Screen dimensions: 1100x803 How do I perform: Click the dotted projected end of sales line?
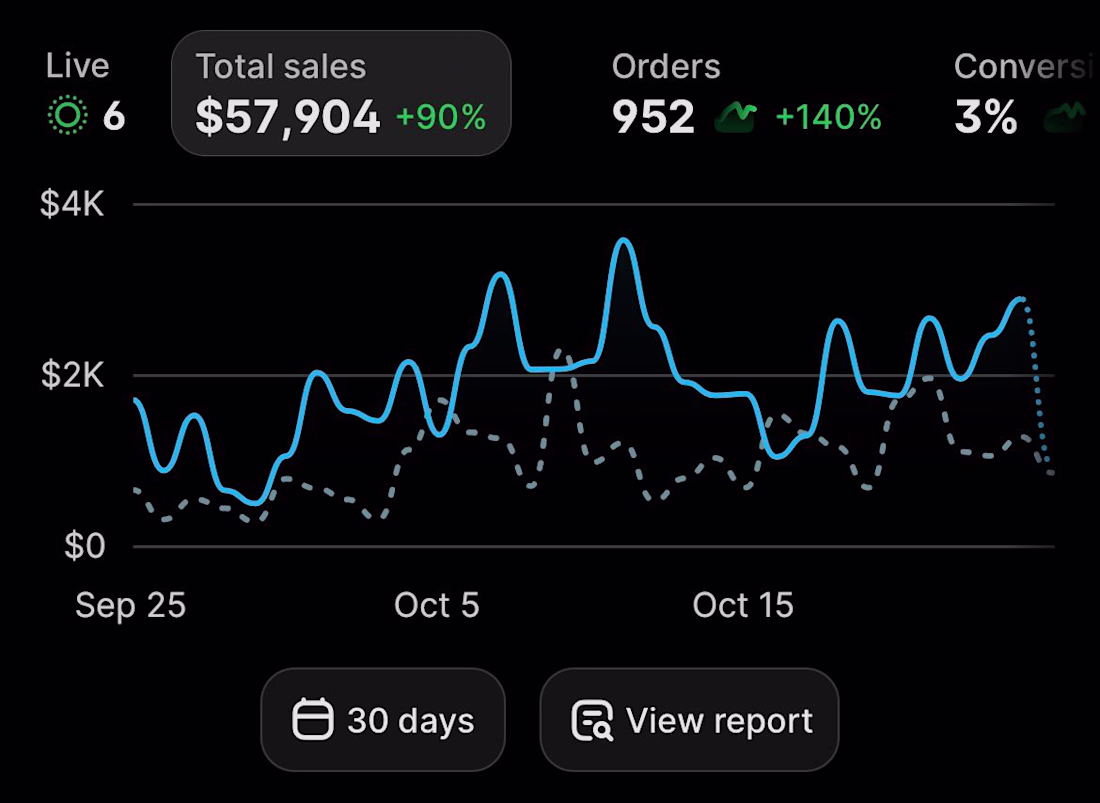1038,384
